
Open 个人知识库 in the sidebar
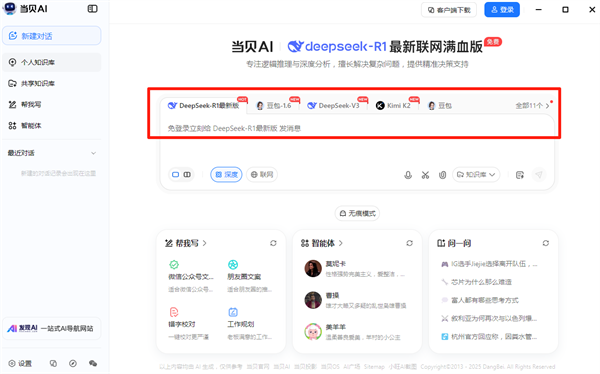52,62
